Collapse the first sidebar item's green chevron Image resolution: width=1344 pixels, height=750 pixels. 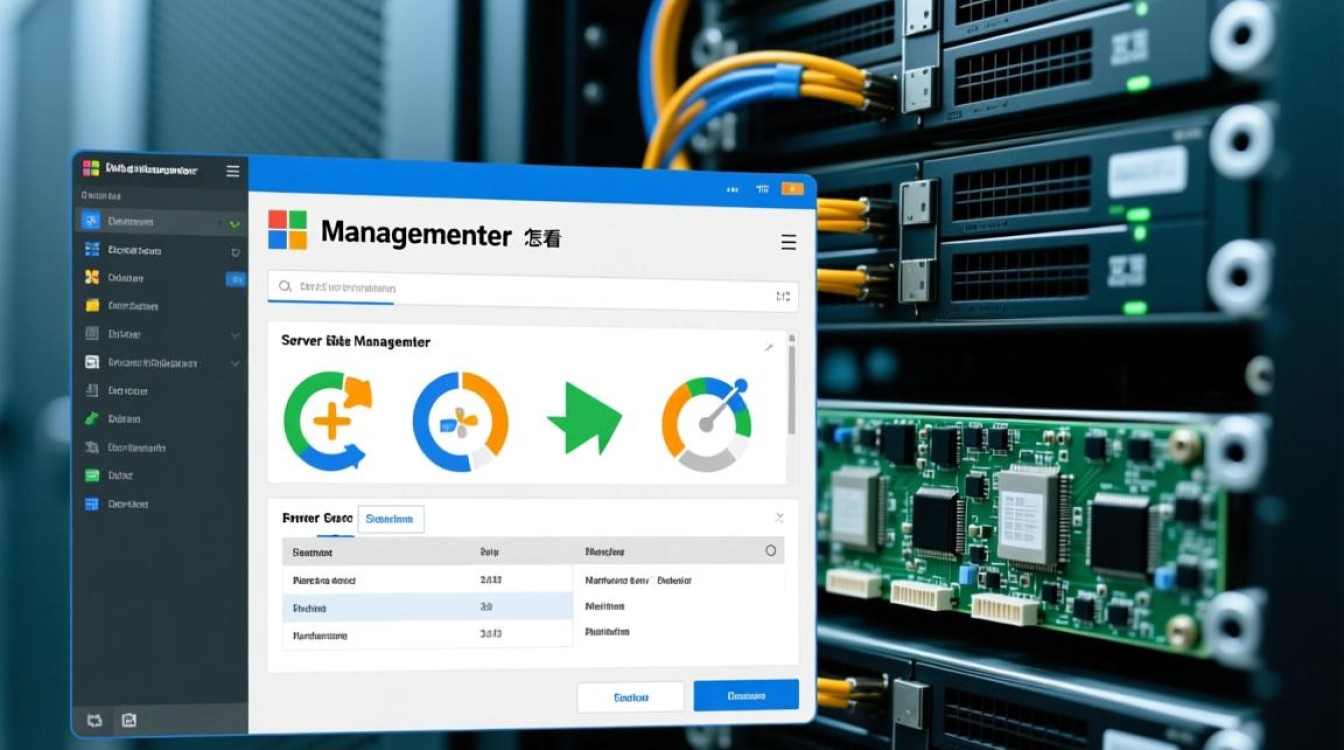click(x=235, y=223)
